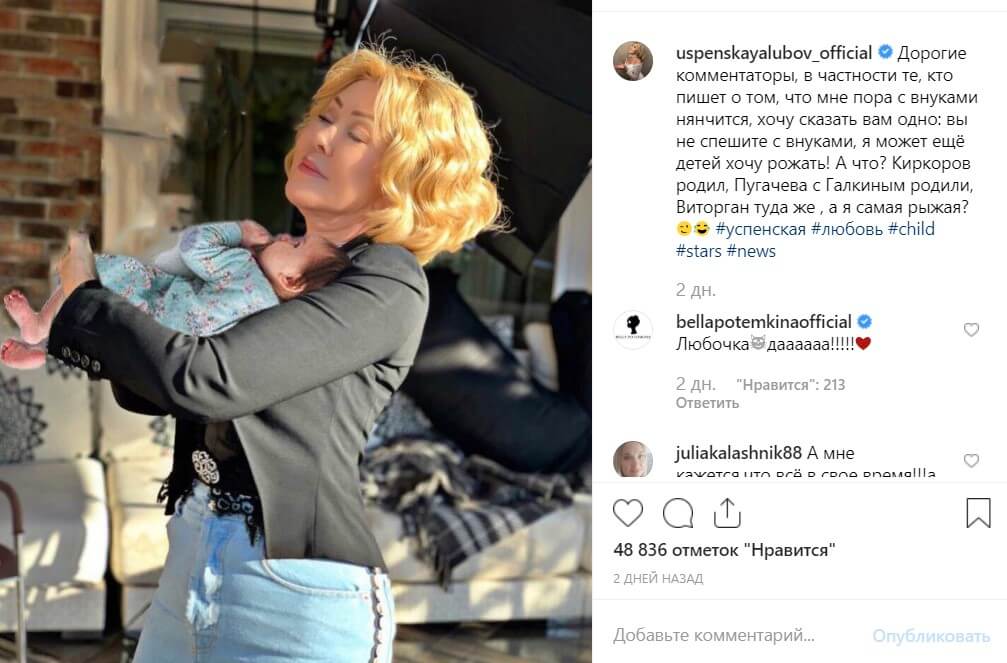The width and height of the screenshot is (1007, 663).
Task: Click the juliakalashnik88 username
Action: tap(739, 453)
